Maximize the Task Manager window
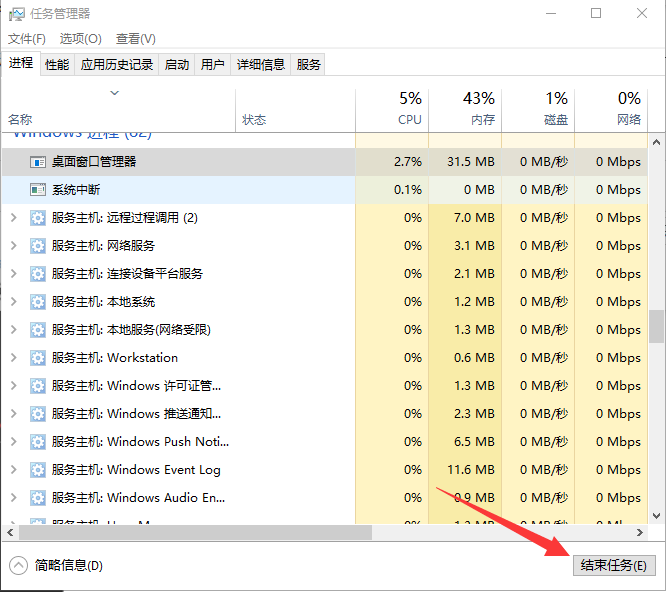The image size is (666, 592). click(596, 14)
